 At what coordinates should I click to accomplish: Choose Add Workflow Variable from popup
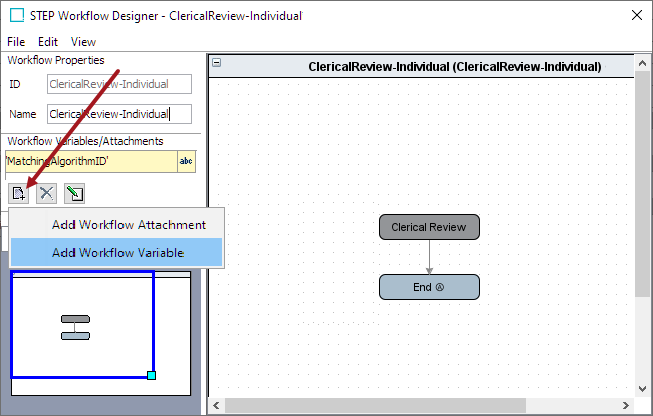(x=117, y=253)
